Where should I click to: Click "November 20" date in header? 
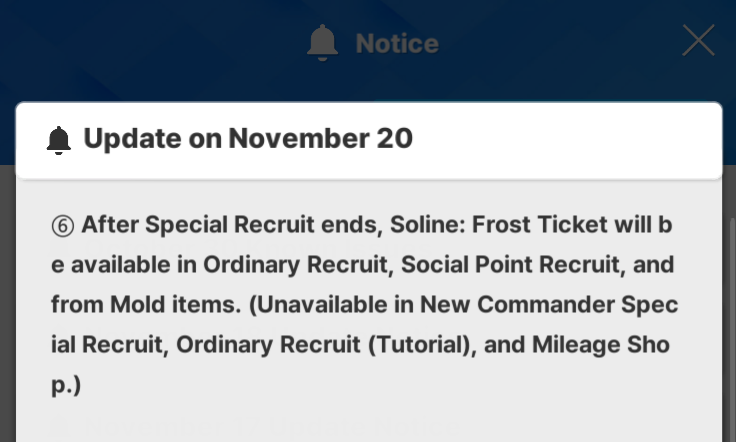point(320,139)
